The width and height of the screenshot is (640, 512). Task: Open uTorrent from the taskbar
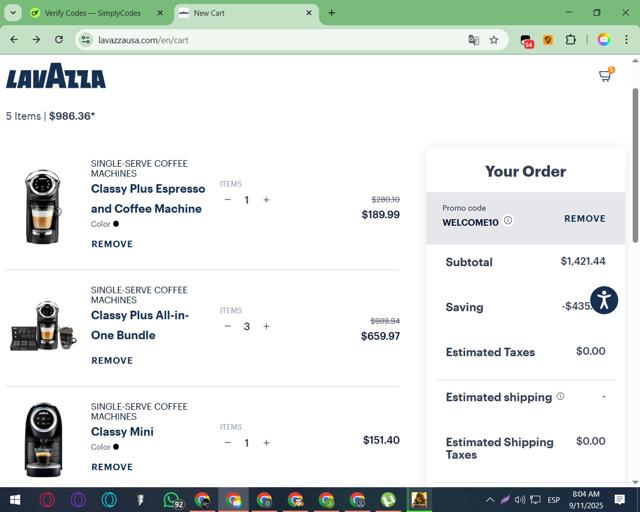click(388, 500)
